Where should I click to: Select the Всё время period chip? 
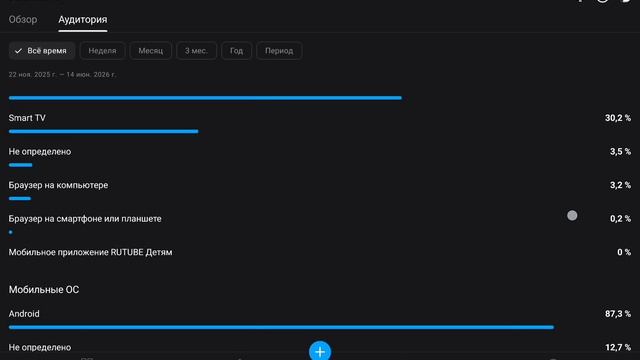[x=42, y=51]
